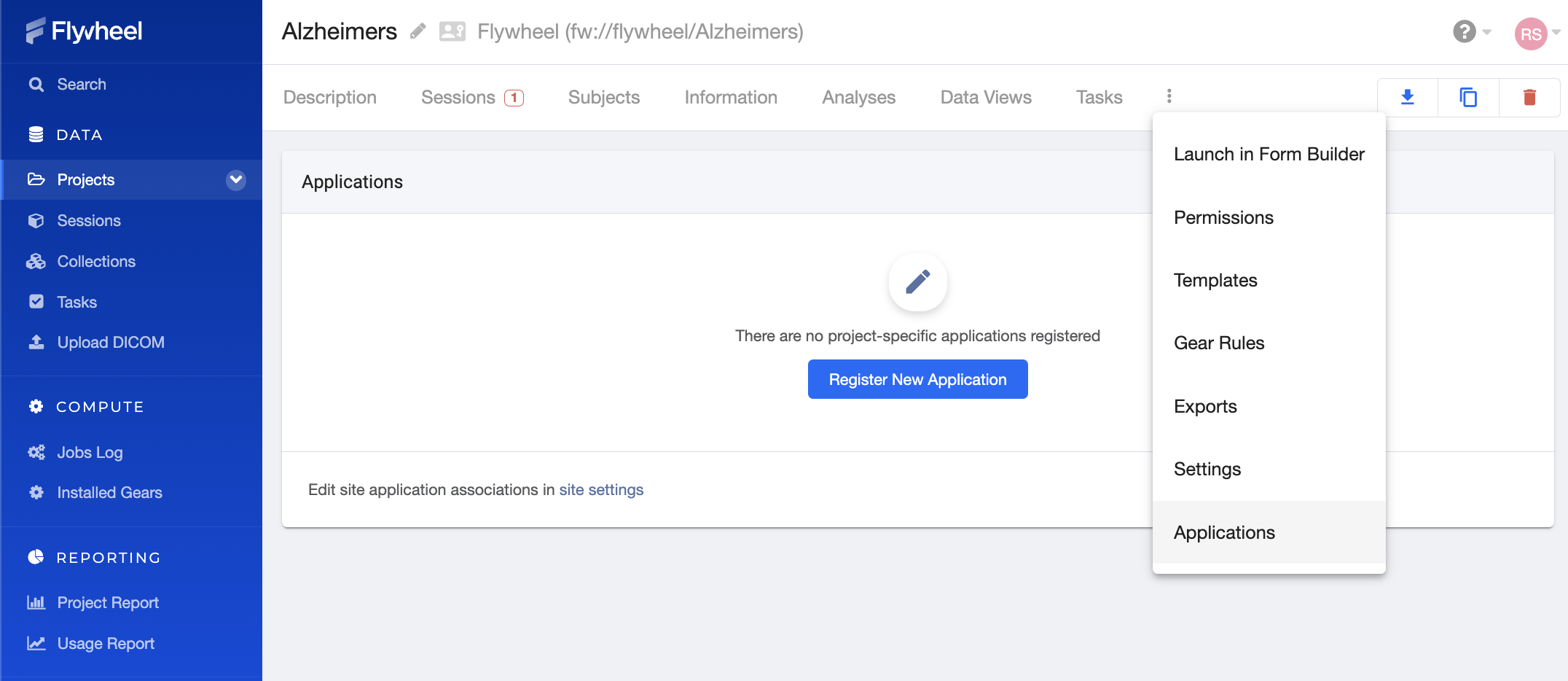Open the Subjects tab
Image resolution: width=1568 pixels, height=681 pixels.
pyautogui.click(x=604, y=97)
